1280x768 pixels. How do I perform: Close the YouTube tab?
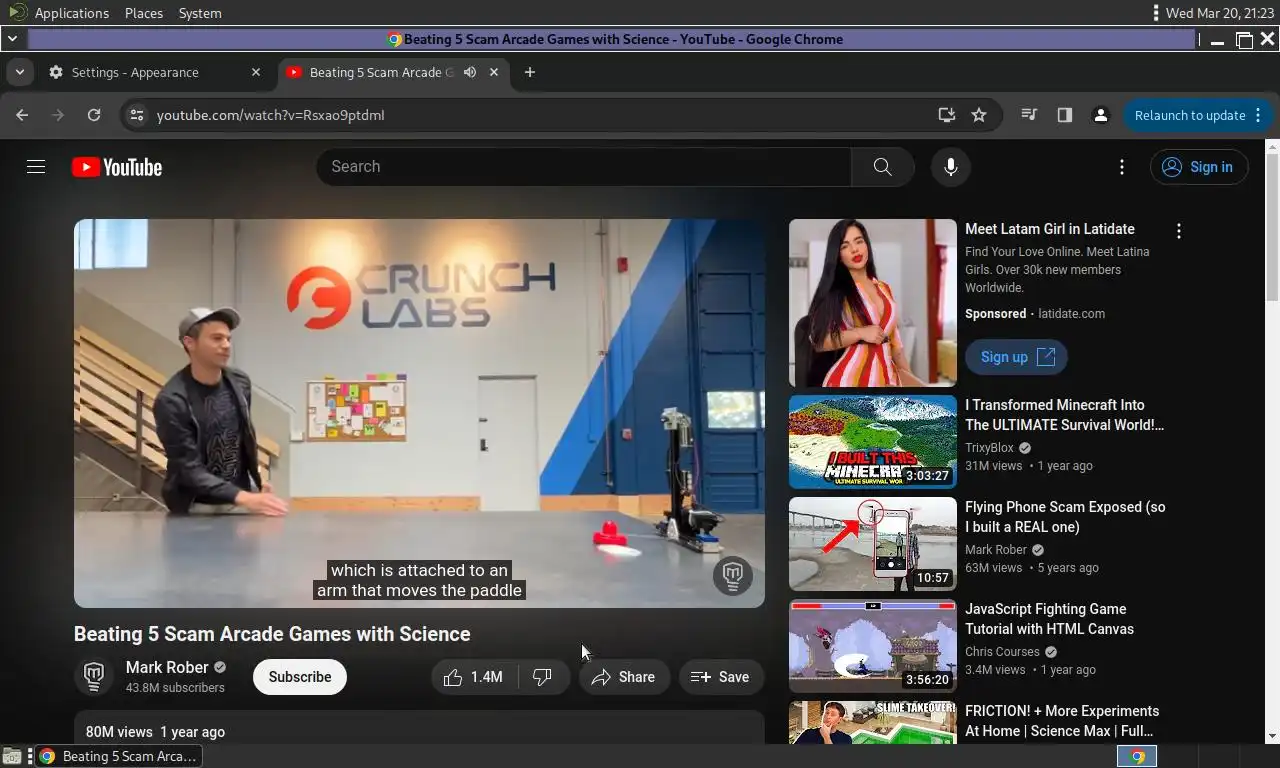click(493, 72)
